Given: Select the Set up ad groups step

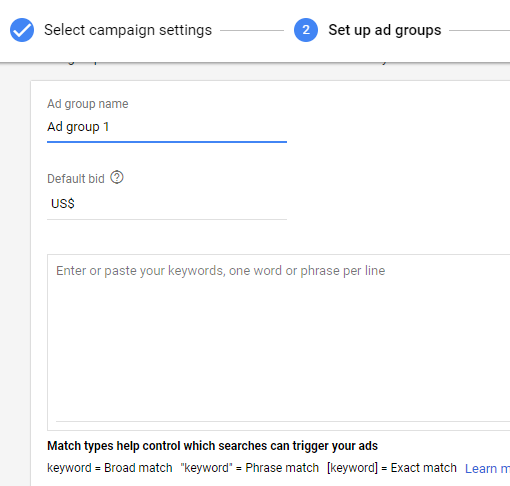Looking at the screenshot, I should coord(385,30).
